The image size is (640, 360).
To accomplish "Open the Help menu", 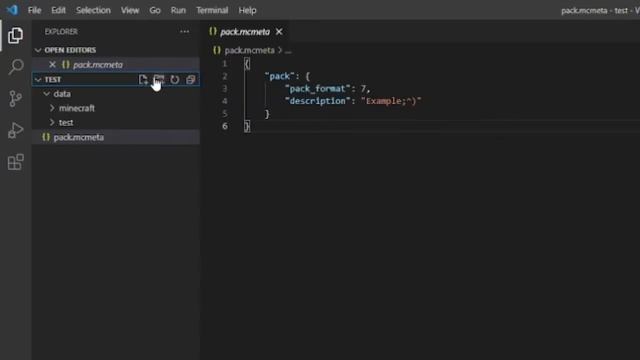I will 247,10.
